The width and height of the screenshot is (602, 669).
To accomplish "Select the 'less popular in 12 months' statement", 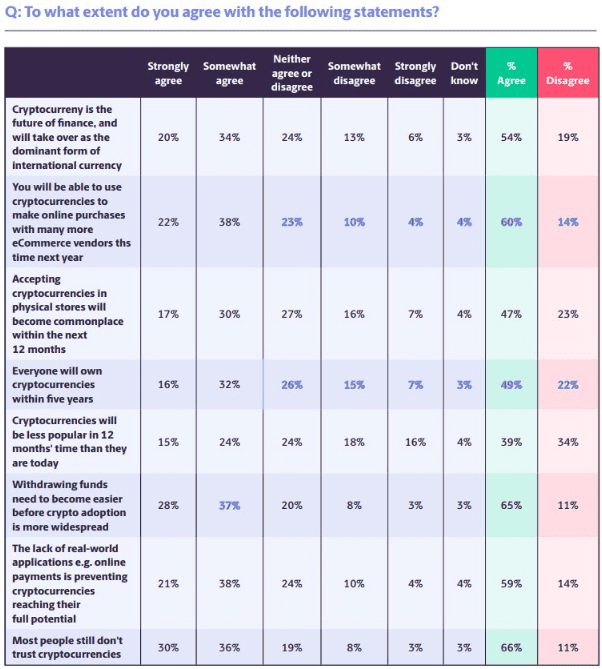I will tap(69, 442).
